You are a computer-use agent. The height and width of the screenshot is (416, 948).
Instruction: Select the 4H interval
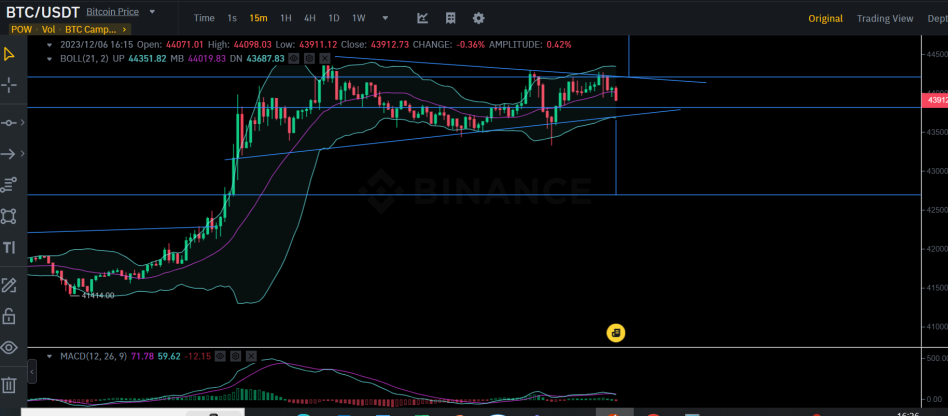tap(310, 18)
